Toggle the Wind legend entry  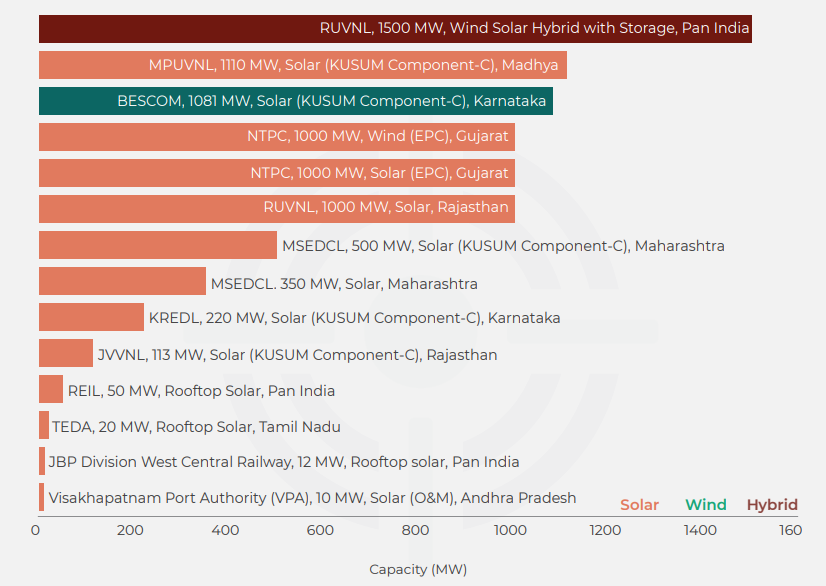[x=705, y=505]
